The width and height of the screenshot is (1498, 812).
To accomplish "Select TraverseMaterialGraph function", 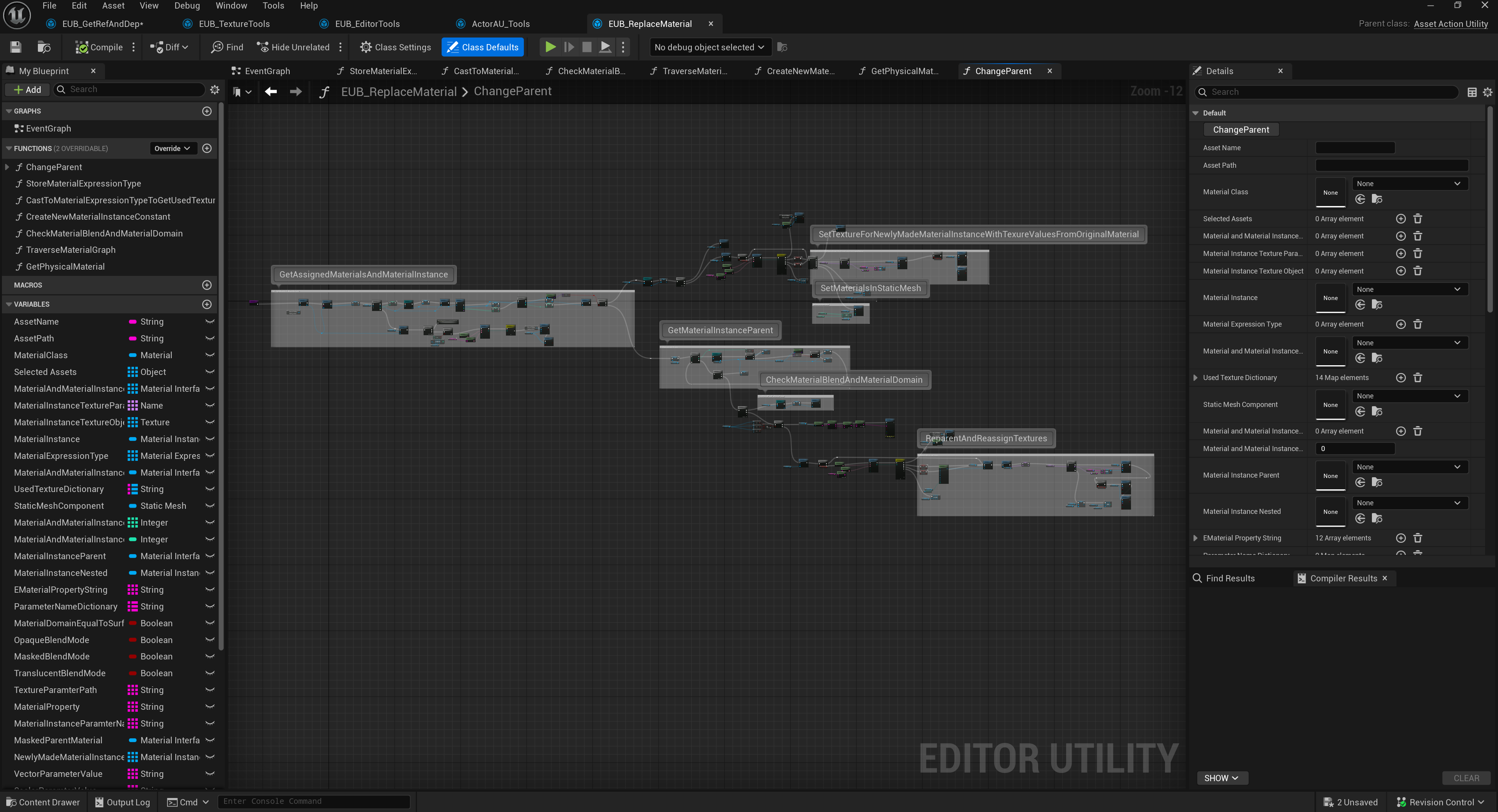I will (x=70, y=250).
